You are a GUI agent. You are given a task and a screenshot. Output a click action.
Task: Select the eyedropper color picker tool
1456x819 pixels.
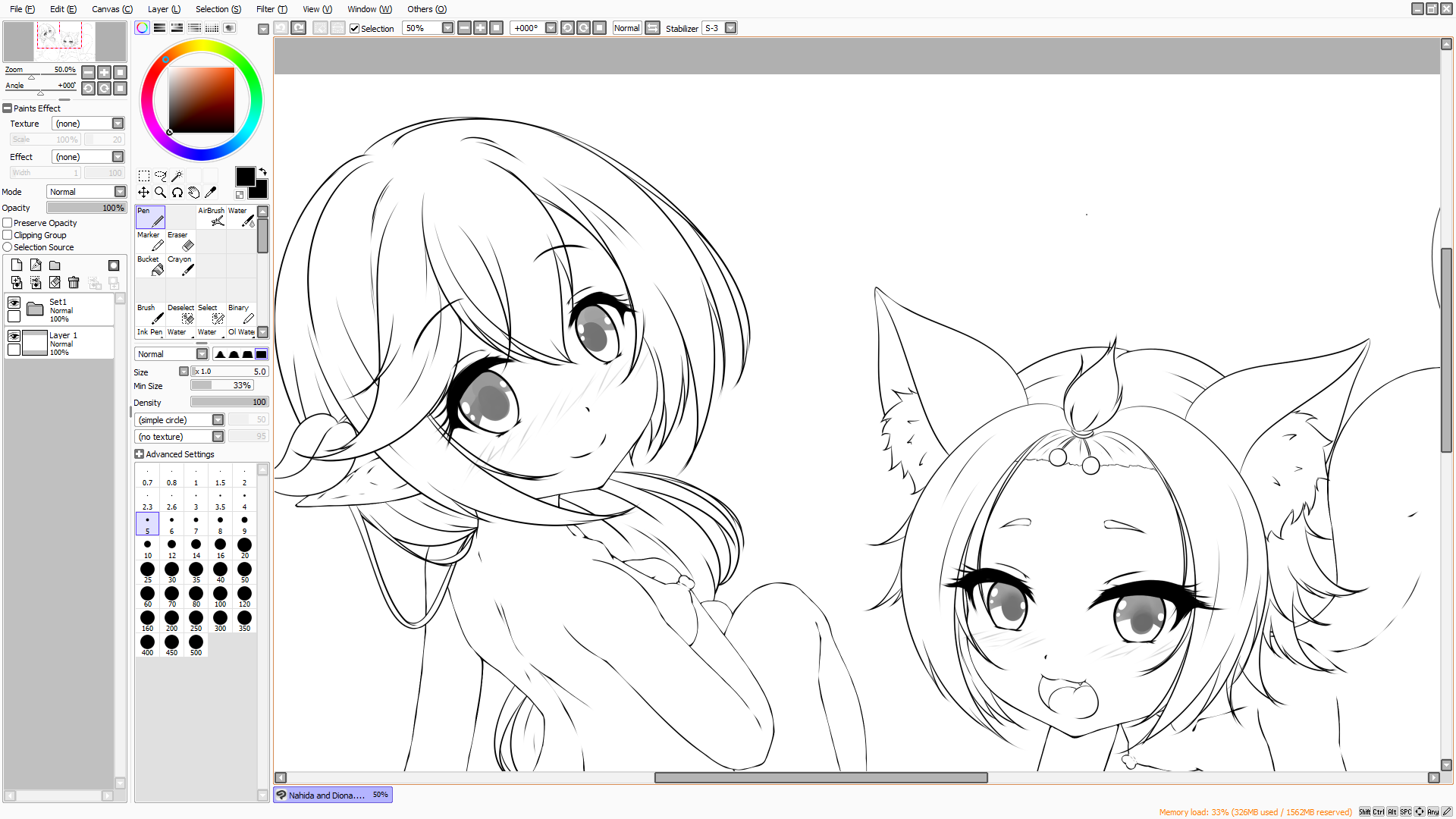coord(211,192)
